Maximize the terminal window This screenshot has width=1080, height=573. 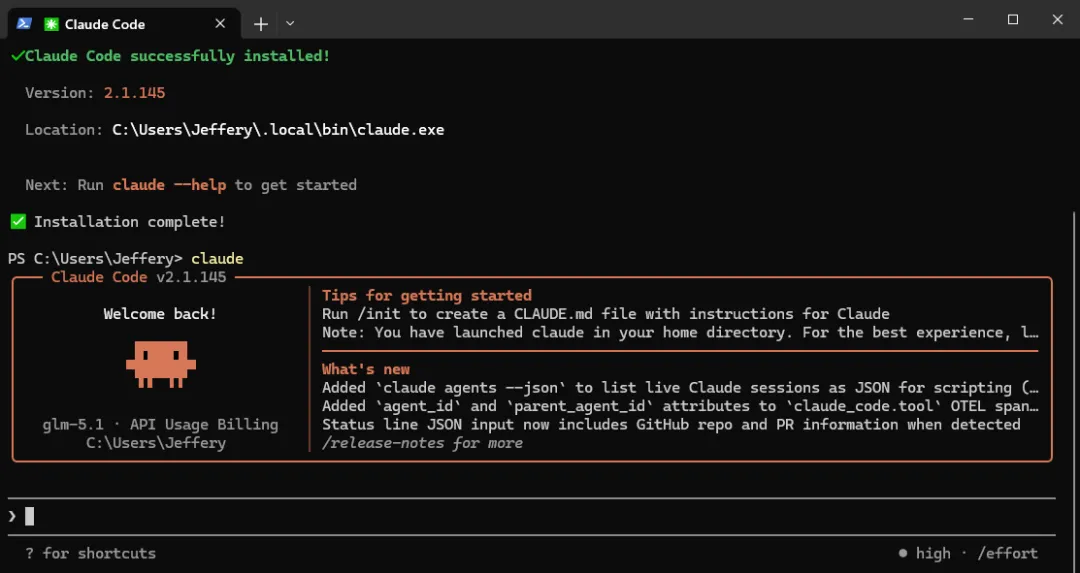tap(1012, 20)
